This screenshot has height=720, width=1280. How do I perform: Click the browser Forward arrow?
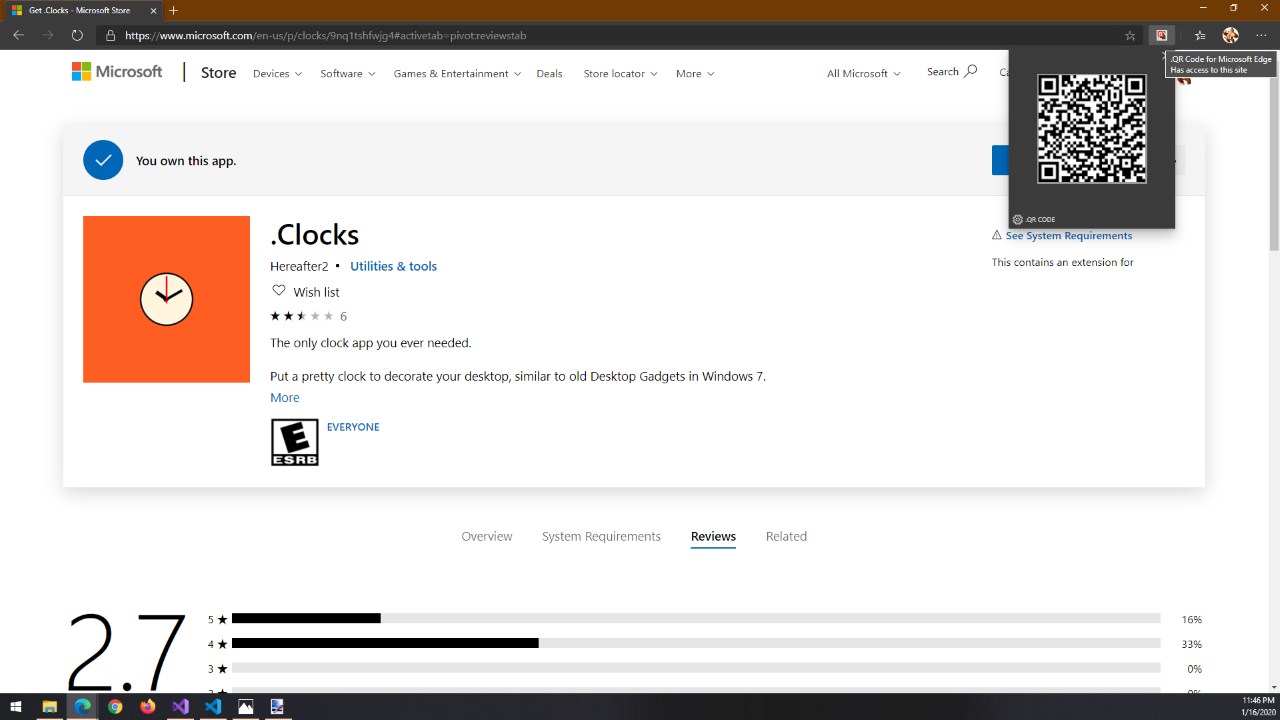pos(48,35)
